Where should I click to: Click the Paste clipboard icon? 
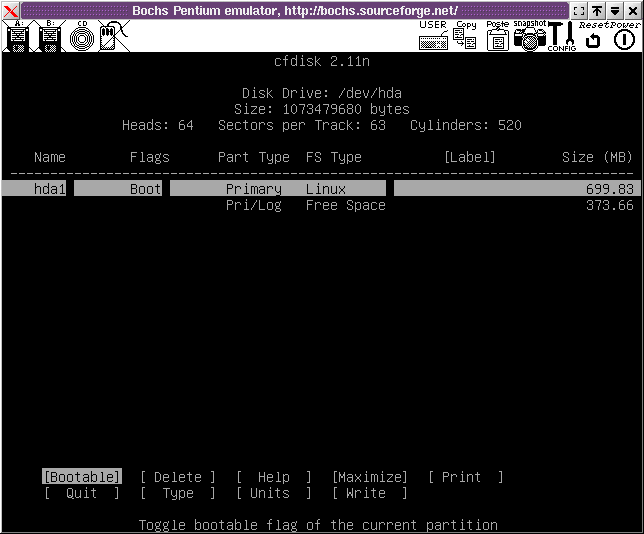(x=497, y=37)
